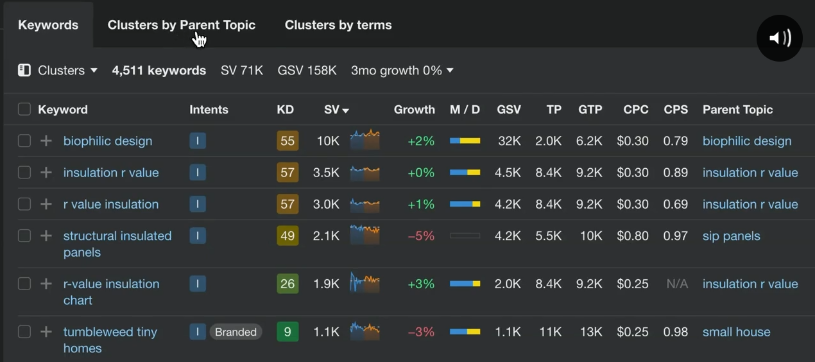Add insulation r value with plus icon
The width and height of the screenshot is (815, 362).
pos(46,173)
